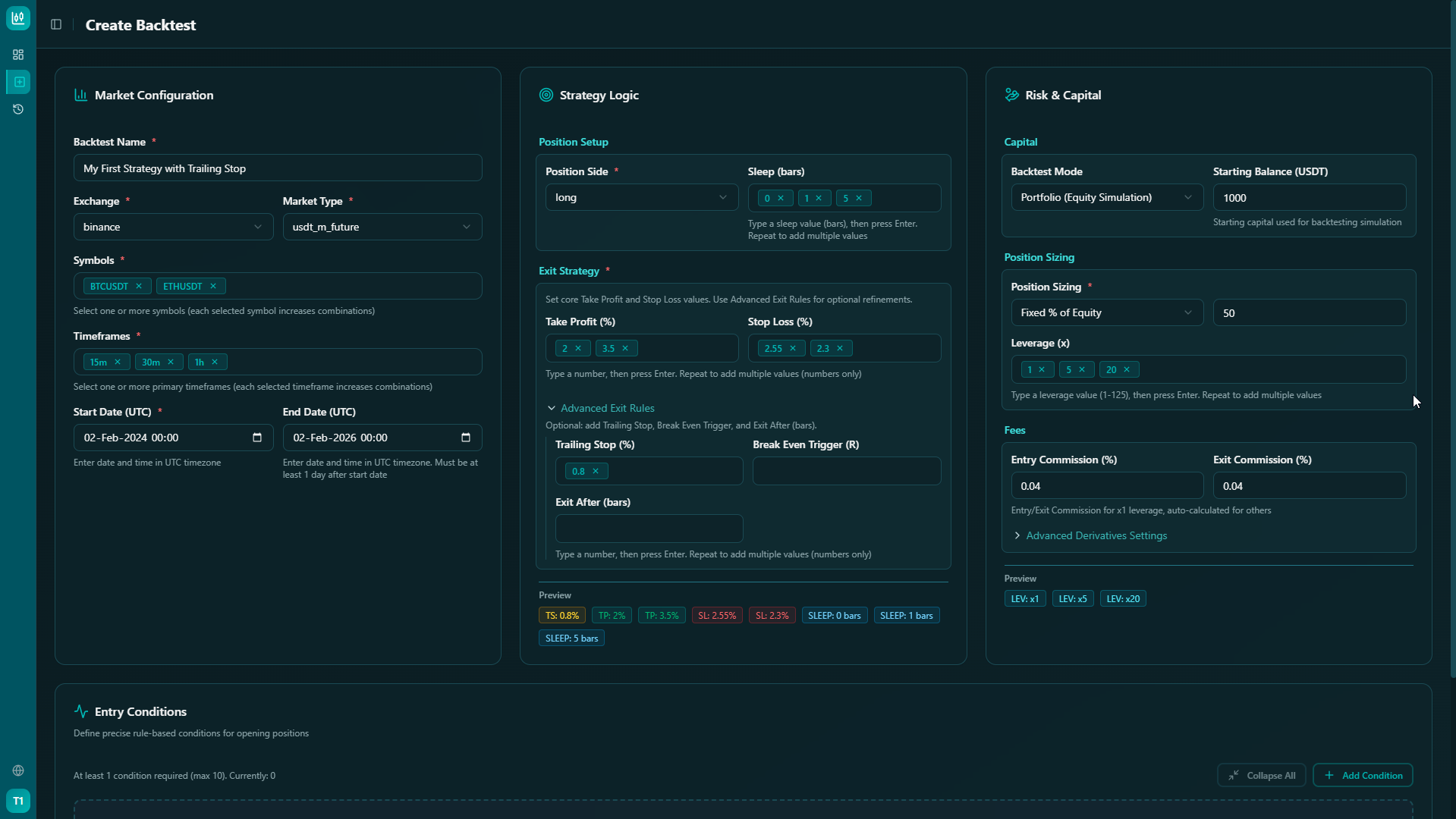Remove sleep value 5 tag
1456x819 pixels.
point(859,199)
